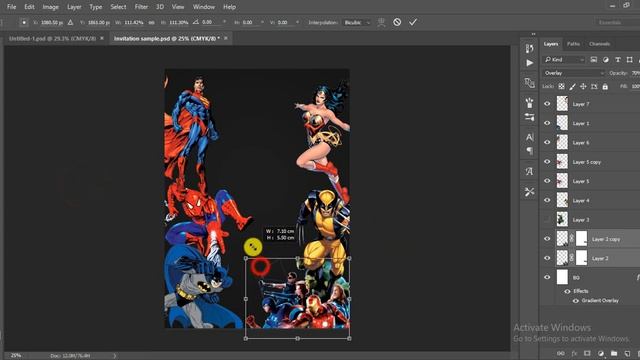Hide Layer 6 visibility eye
The width and height of the screenshot is (640, 360).
(547, 142)
